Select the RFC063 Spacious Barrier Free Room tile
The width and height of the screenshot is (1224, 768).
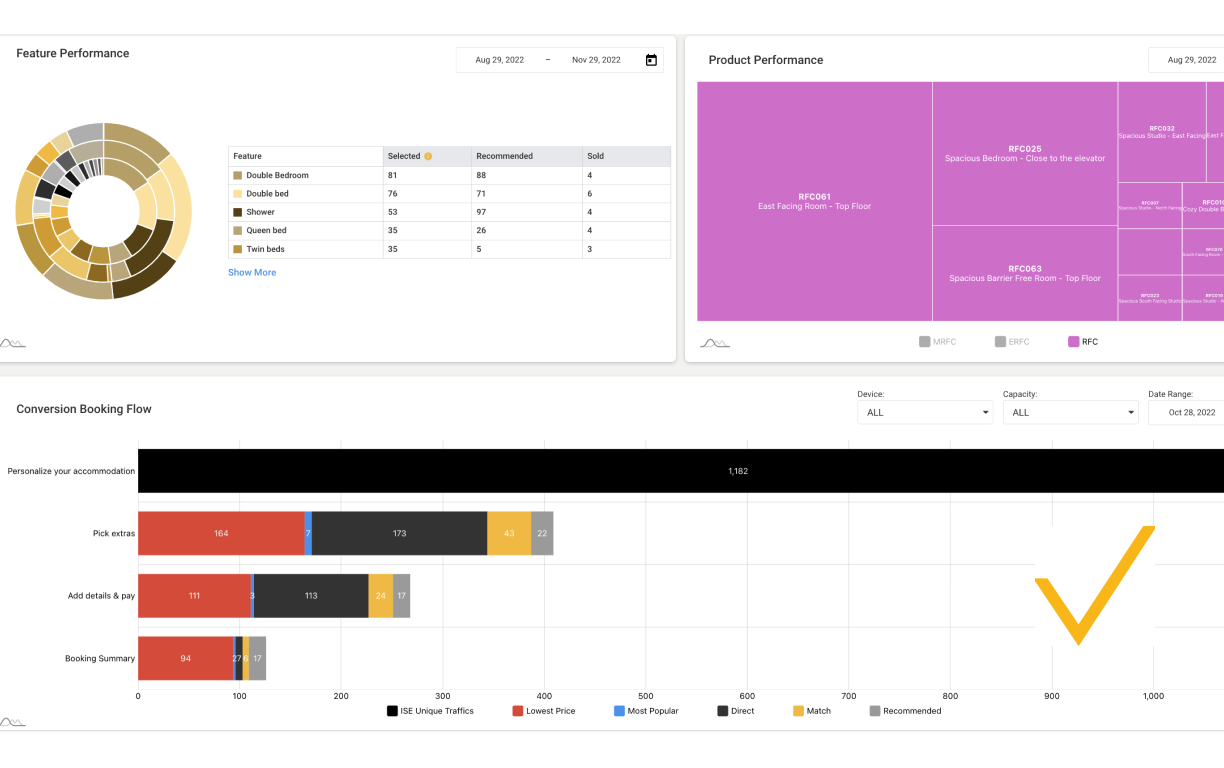(1025, 273)
